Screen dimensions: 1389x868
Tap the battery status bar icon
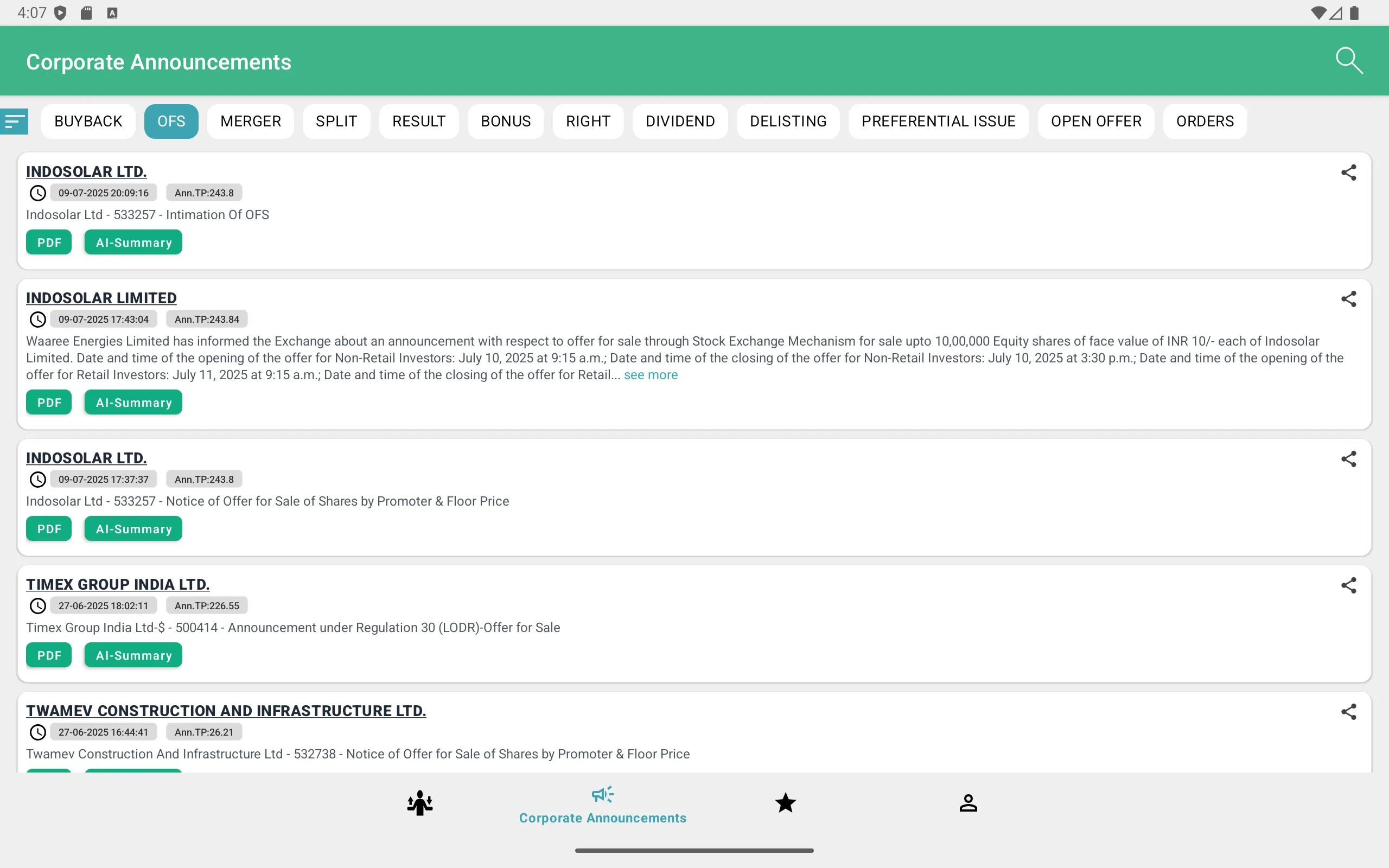[1354, 12]
